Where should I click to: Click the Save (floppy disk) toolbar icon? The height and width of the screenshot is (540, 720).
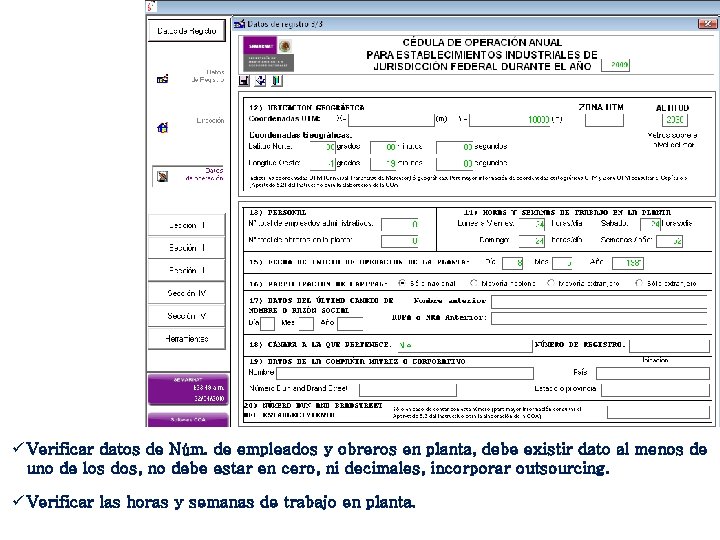coord(244,81)
